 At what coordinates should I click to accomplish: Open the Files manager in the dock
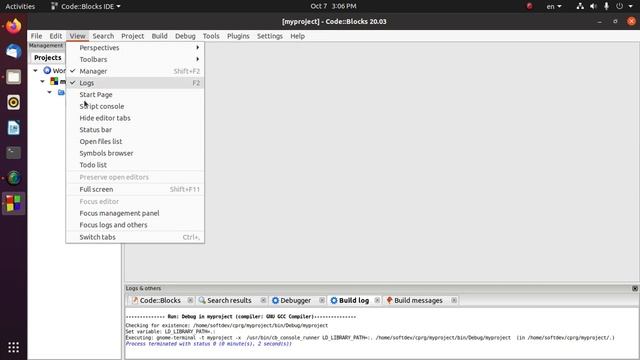(13, 77)
